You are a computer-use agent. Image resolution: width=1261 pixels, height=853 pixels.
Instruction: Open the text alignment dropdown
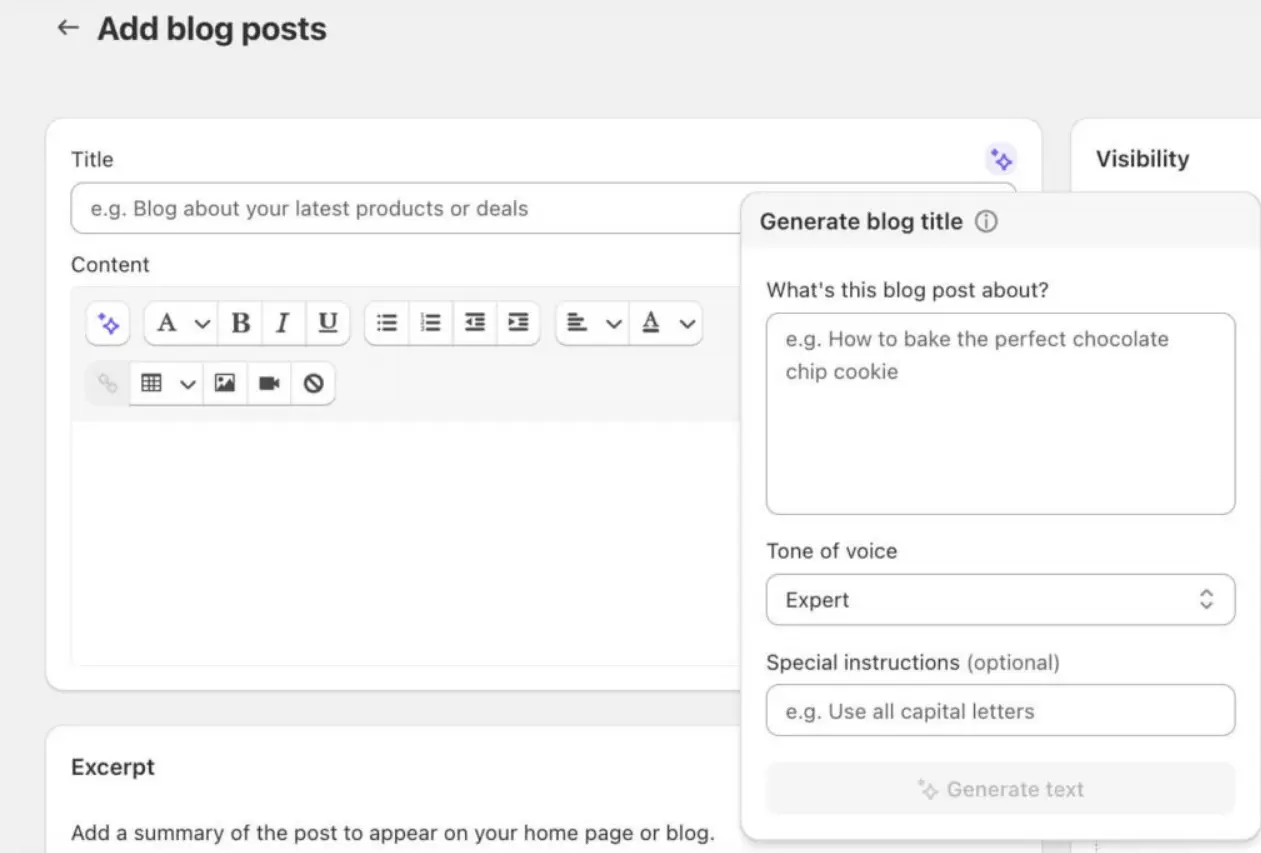[593, 324]
